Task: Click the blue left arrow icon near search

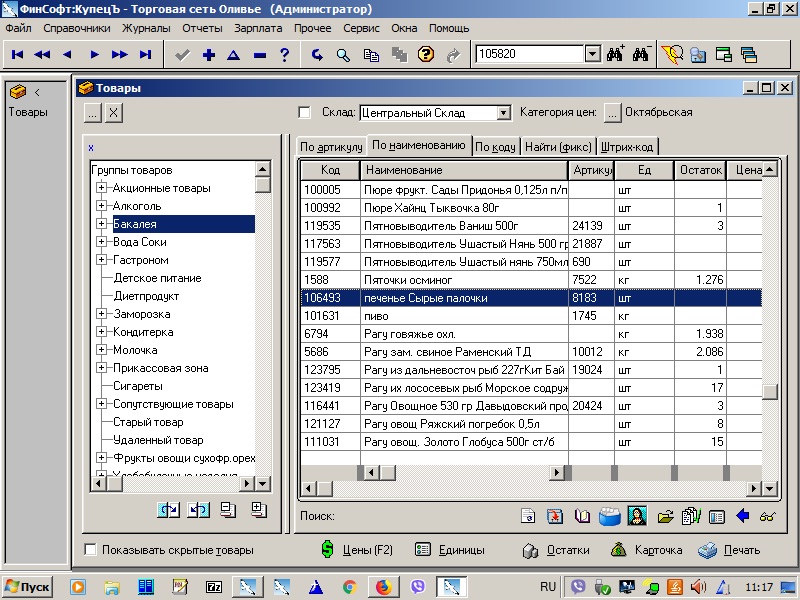Action: (742, 516)
